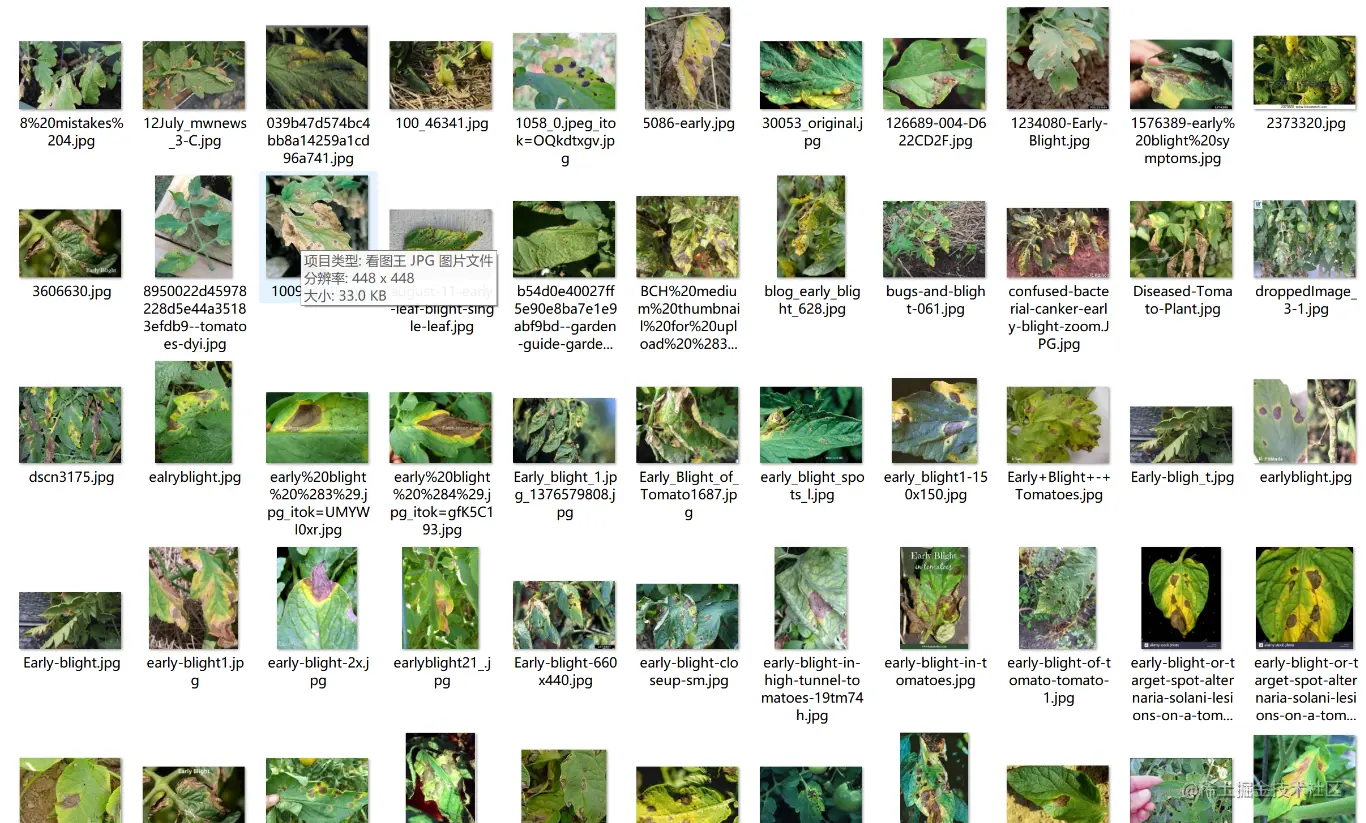Select the 3606630.jpg image thumbnail
This screenshot has width=1366, height=823.
pos(70,243)
